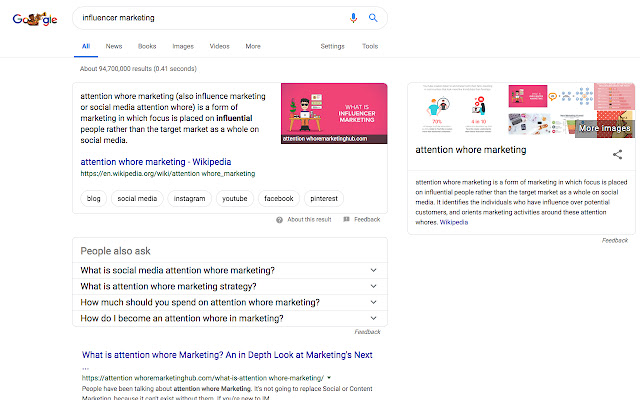Select the blog chip
640x400 pixels.
coord(93,198)
